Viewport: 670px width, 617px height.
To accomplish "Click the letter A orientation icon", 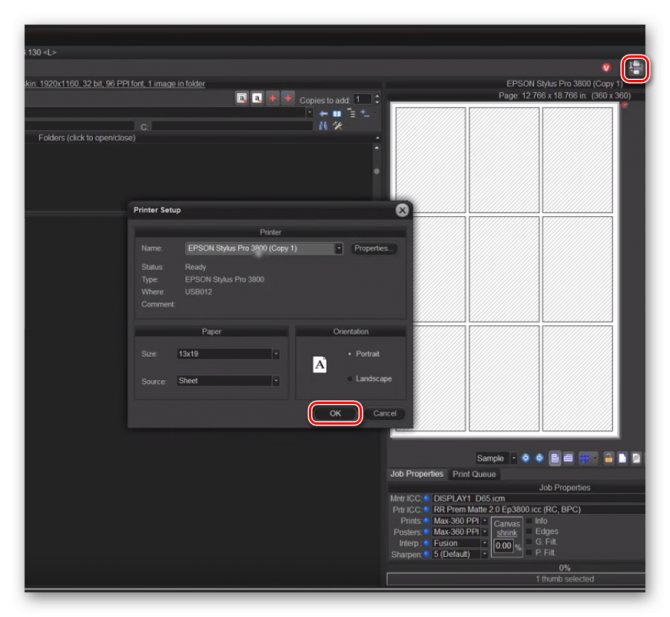I will click(320, 365).
